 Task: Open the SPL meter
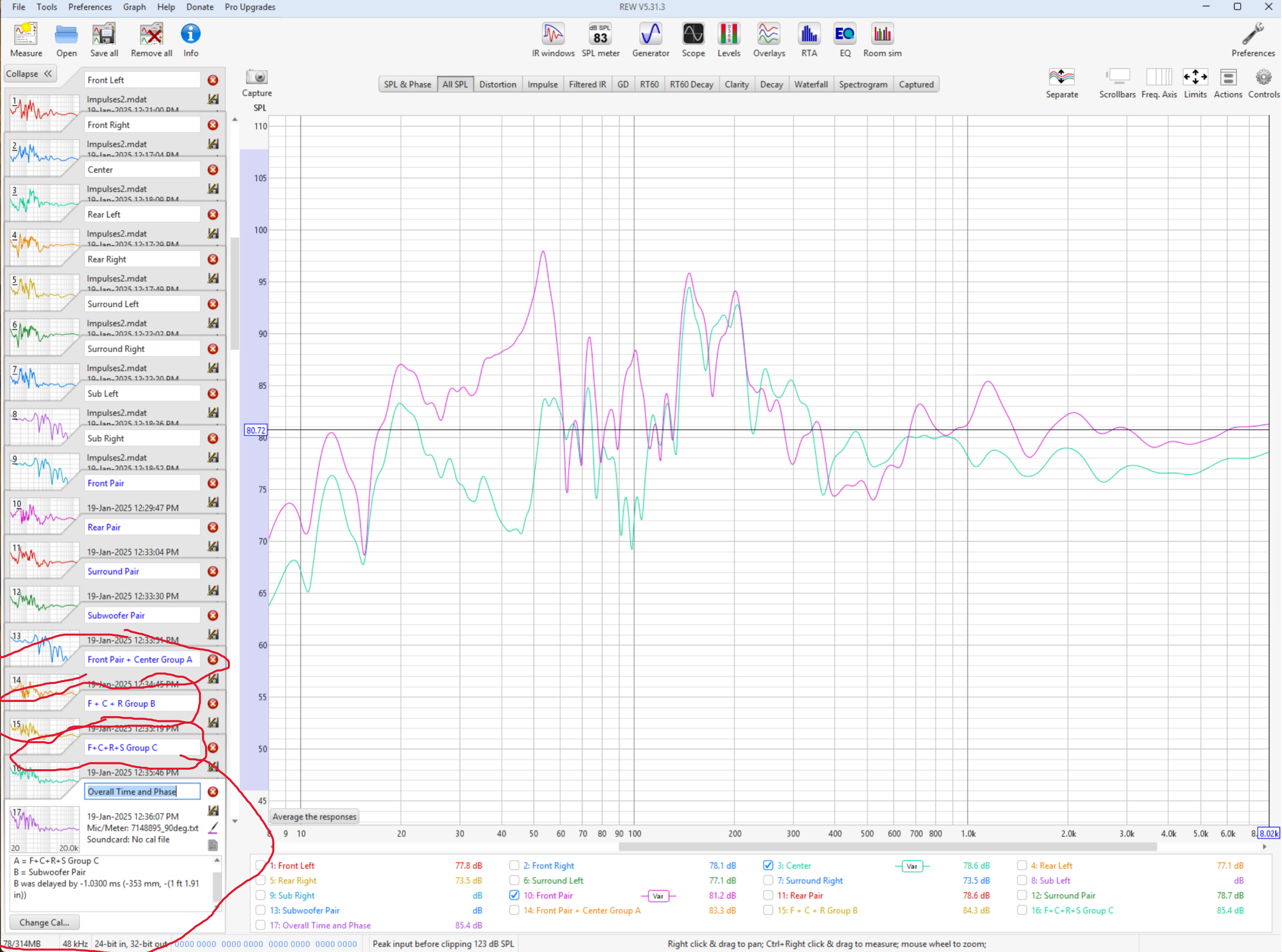(x=601, y=40)
